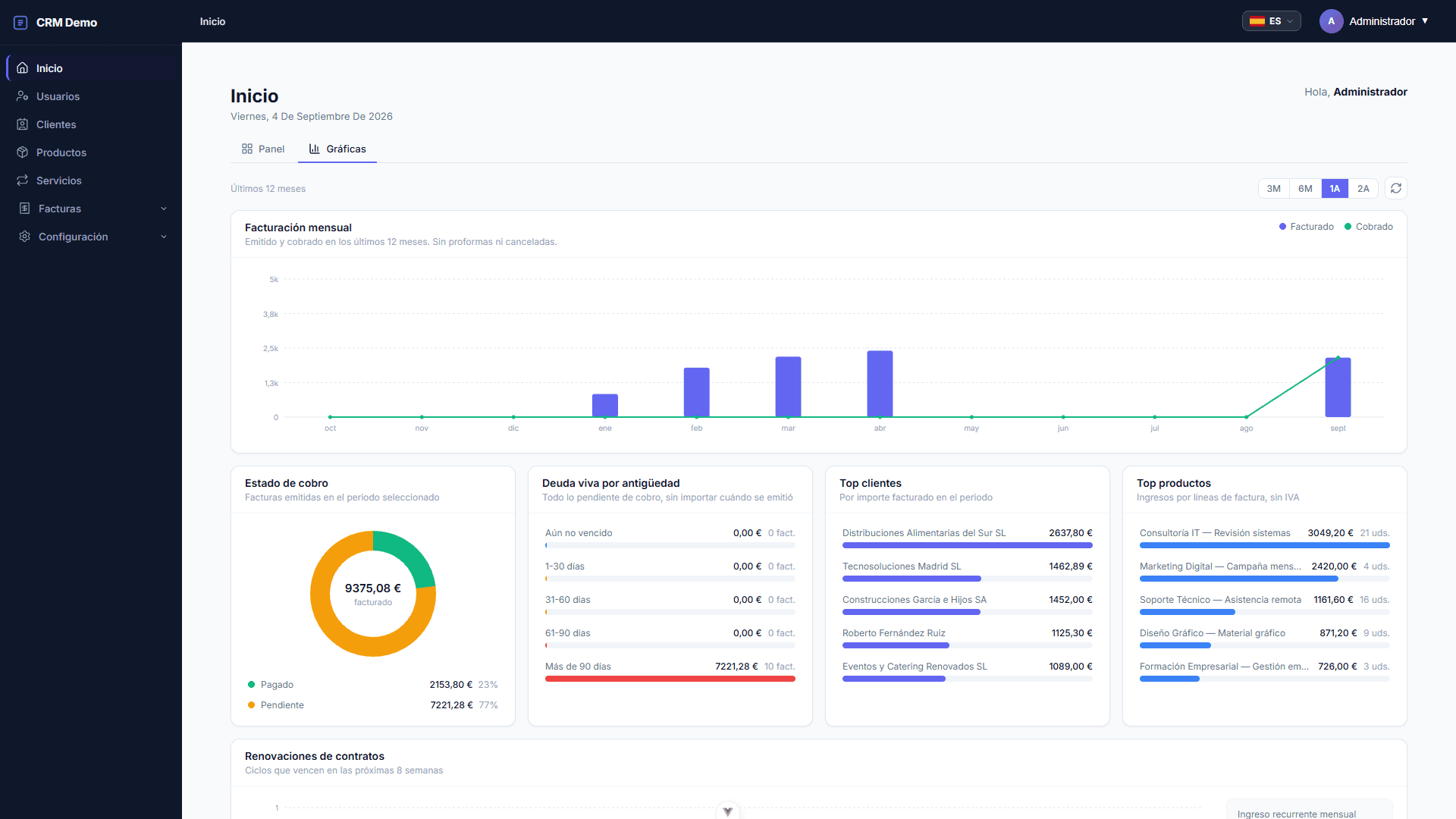The image size is (1456, 819).
Task: Click the Inicio breadcrumb in top bar
Action: [x=212, y=21]
